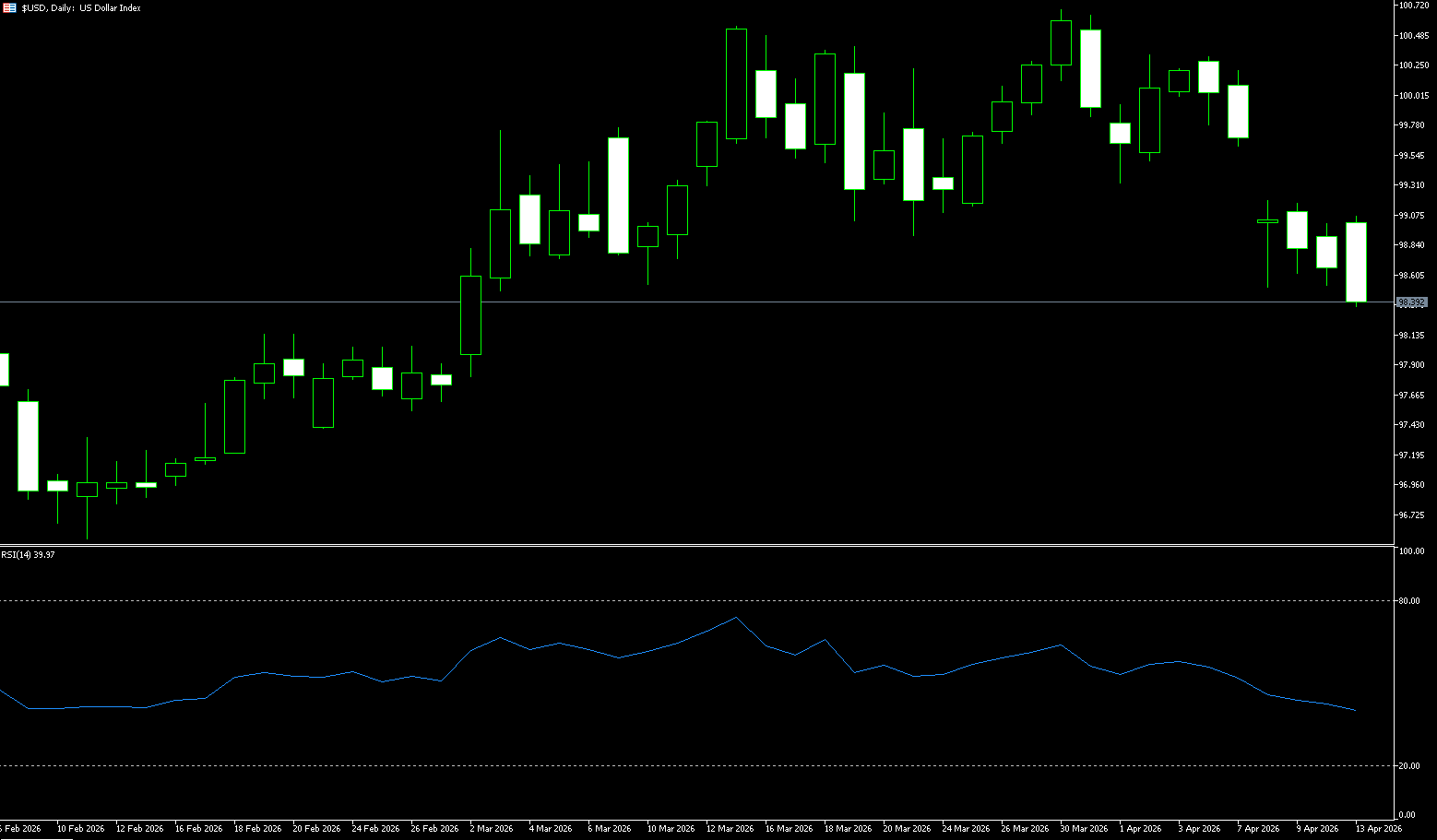Select the 13 Apr 2026 date label
The width and height of the screenshot is (1437, 840).
1378,829
